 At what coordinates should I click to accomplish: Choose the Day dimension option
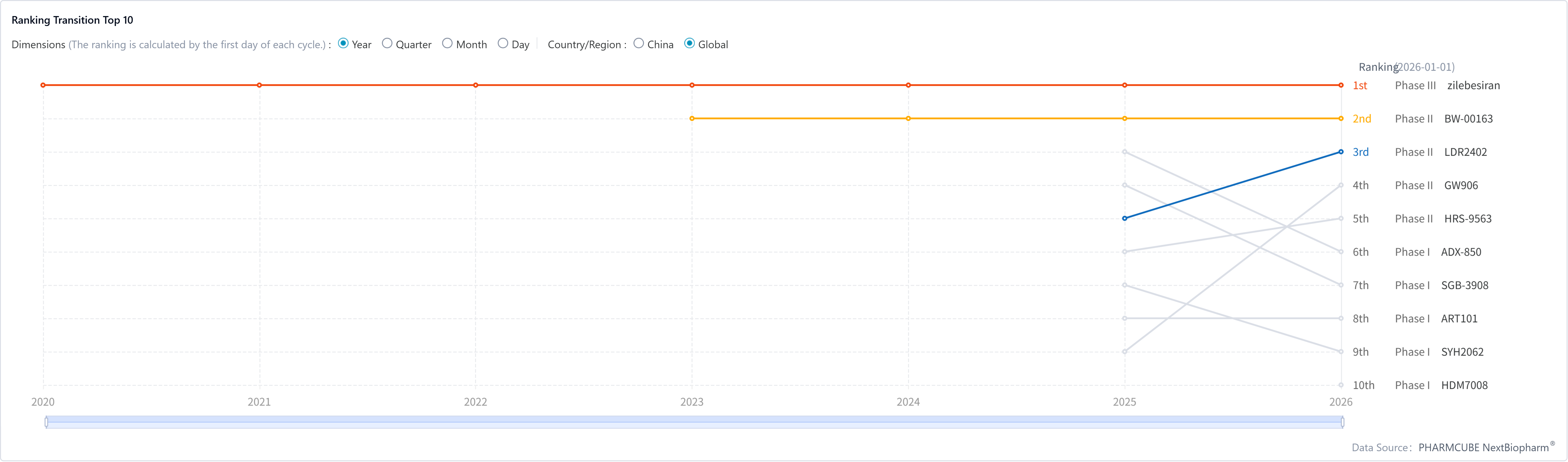[x=503, y=44]
